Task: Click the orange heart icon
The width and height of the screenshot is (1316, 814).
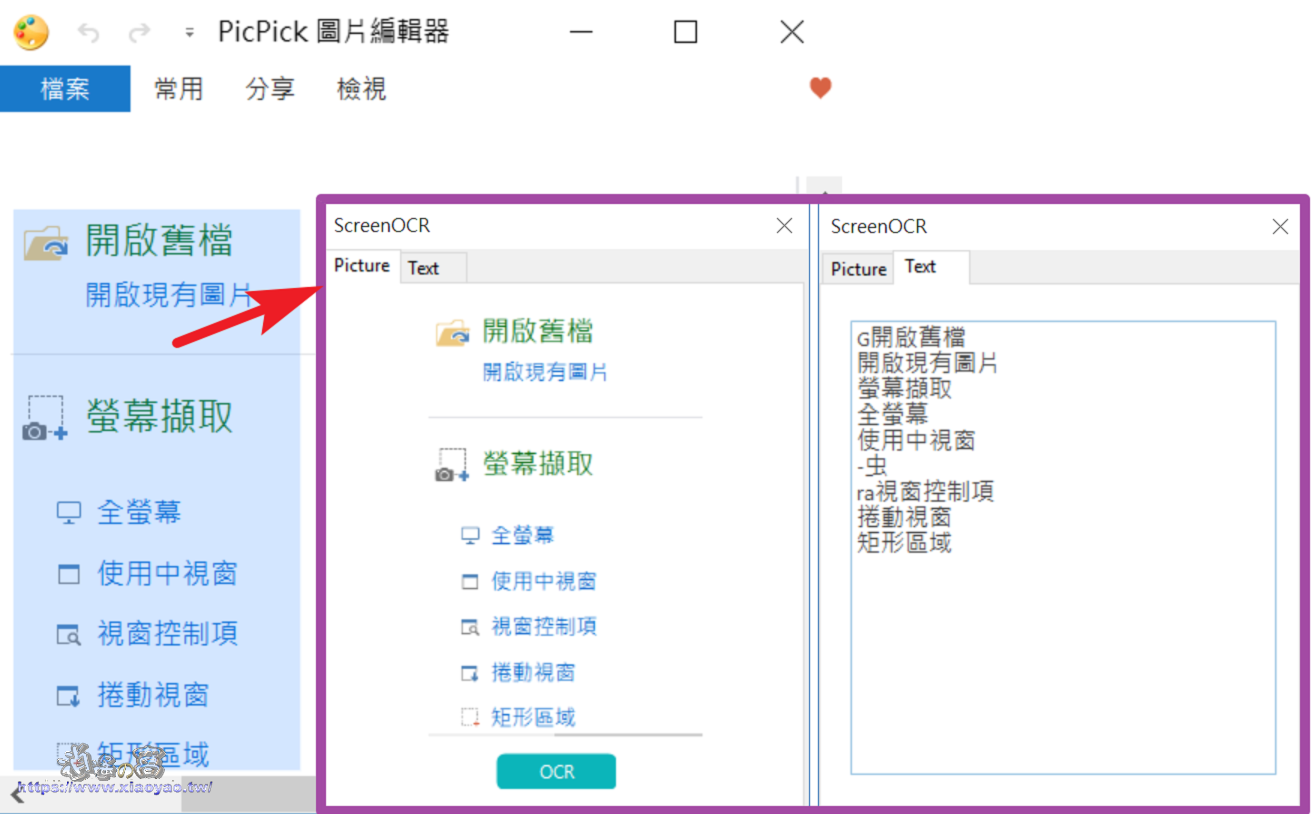Action: 820,88
